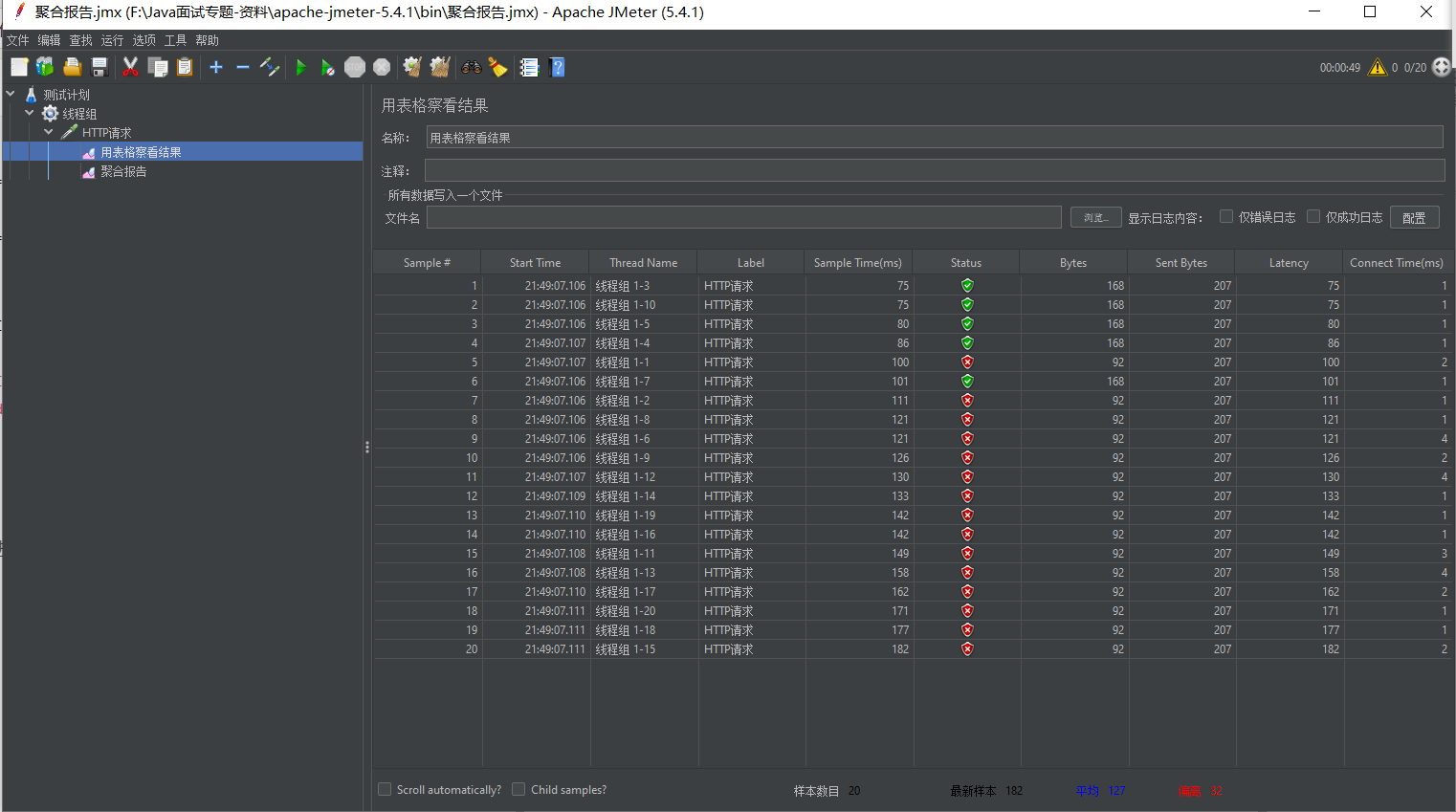
Task: Click the yellow warning triangle log icon
Action: (1378, 67)
